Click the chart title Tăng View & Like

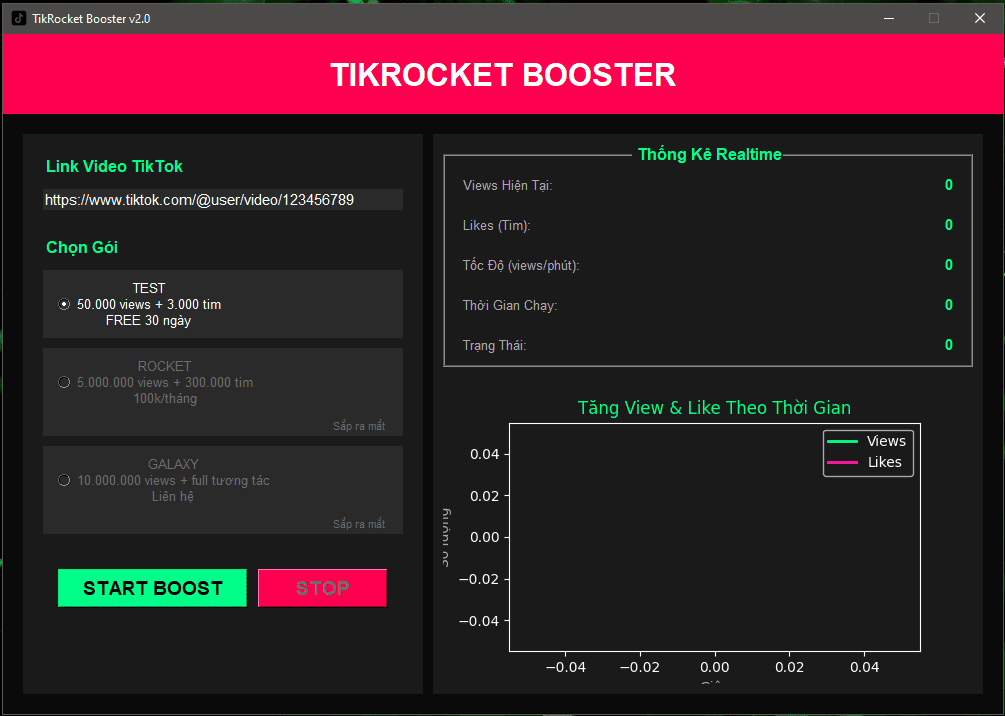pos(714,407)
